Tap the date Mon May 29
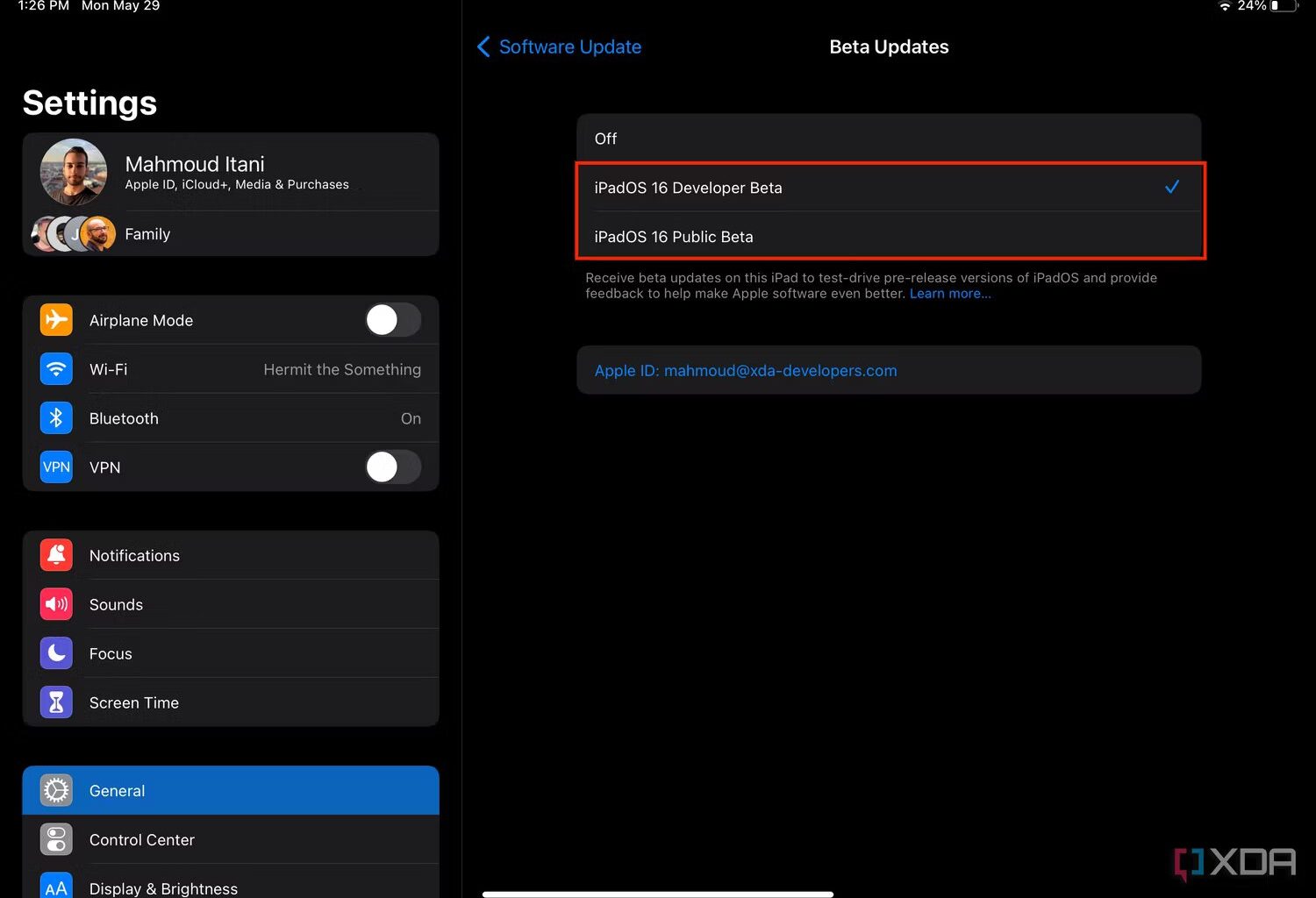The height and width of the screenshot is (898, 1316). pos(120,6)
